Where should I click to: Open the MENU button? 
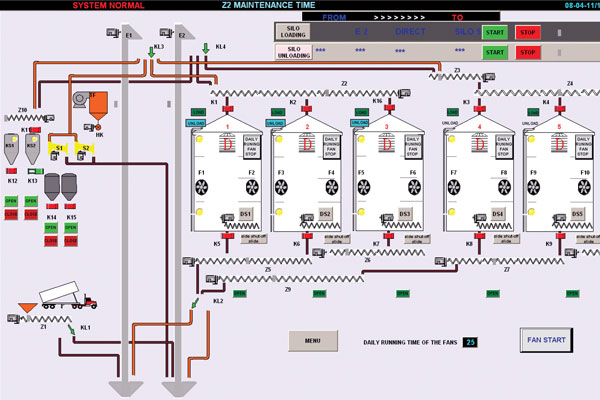[312, 341]
